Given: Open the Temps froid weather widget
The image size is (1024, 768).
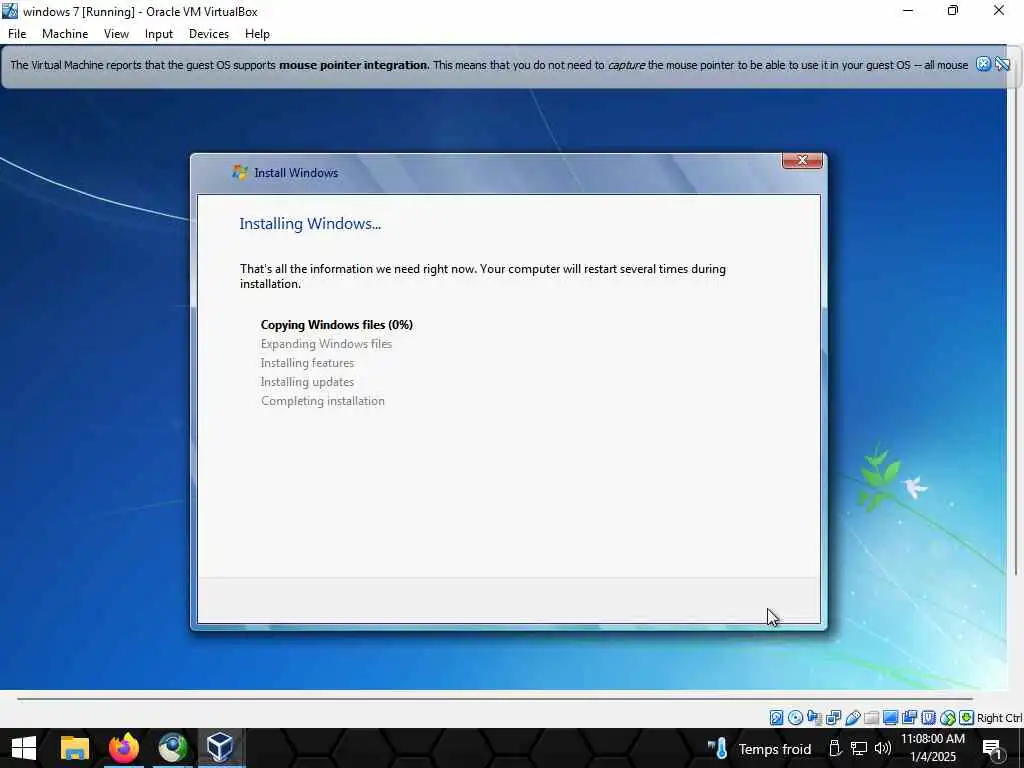Looking at the screenshot, I should coord(760,748).
